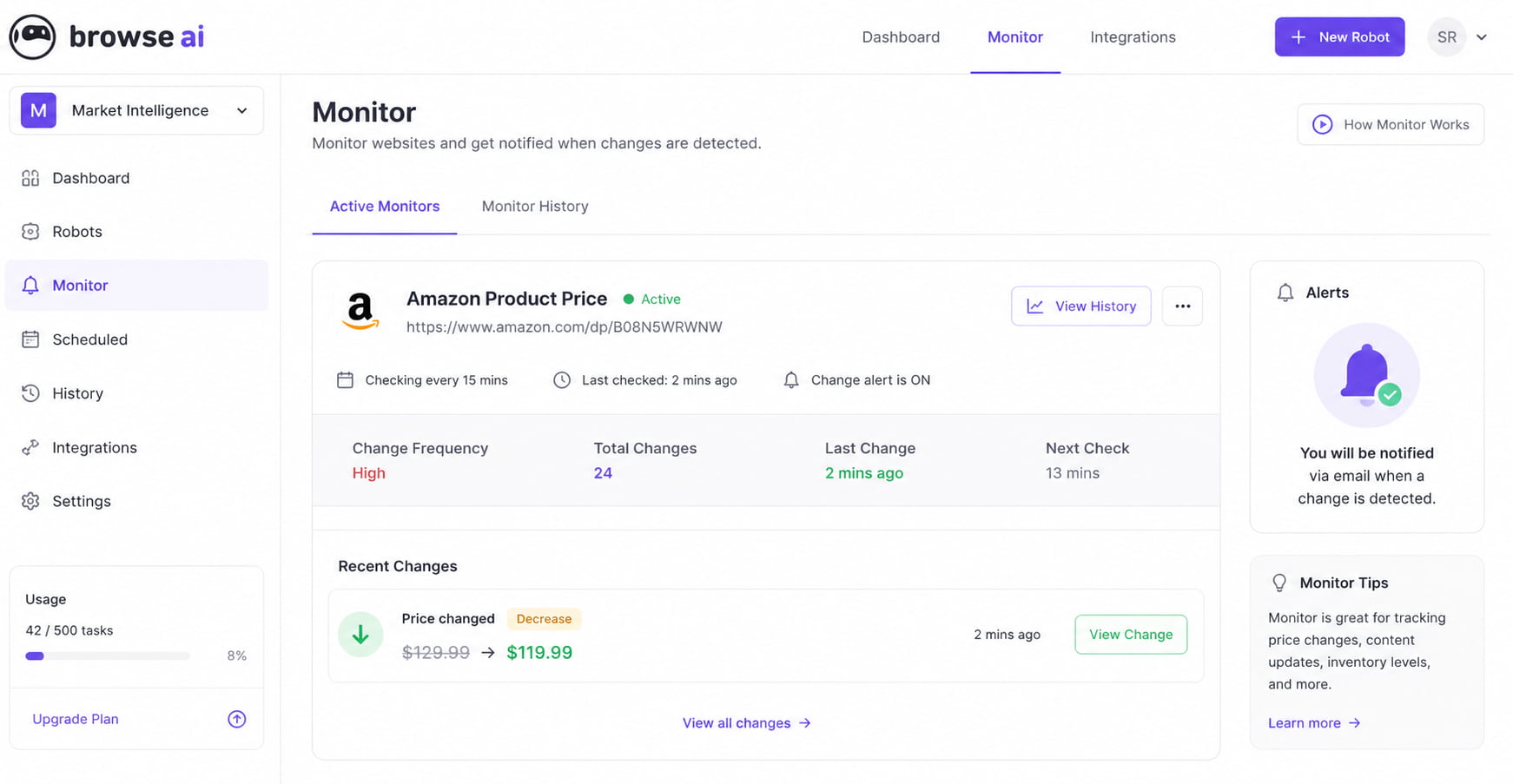This screenshot has width=1513, height=784.
Task: Click the Amazon Product Price title
Action: 507,299
